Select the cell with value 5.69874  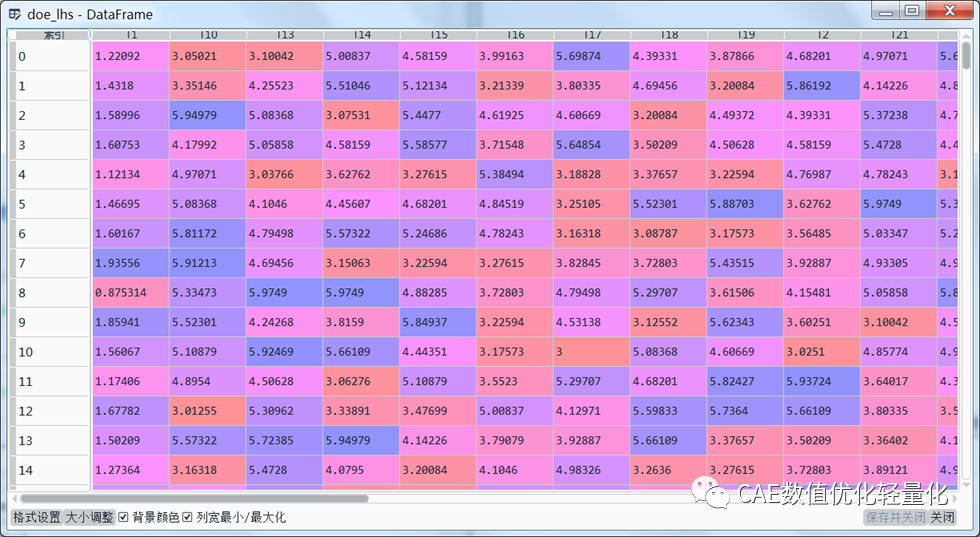point(592,56)
